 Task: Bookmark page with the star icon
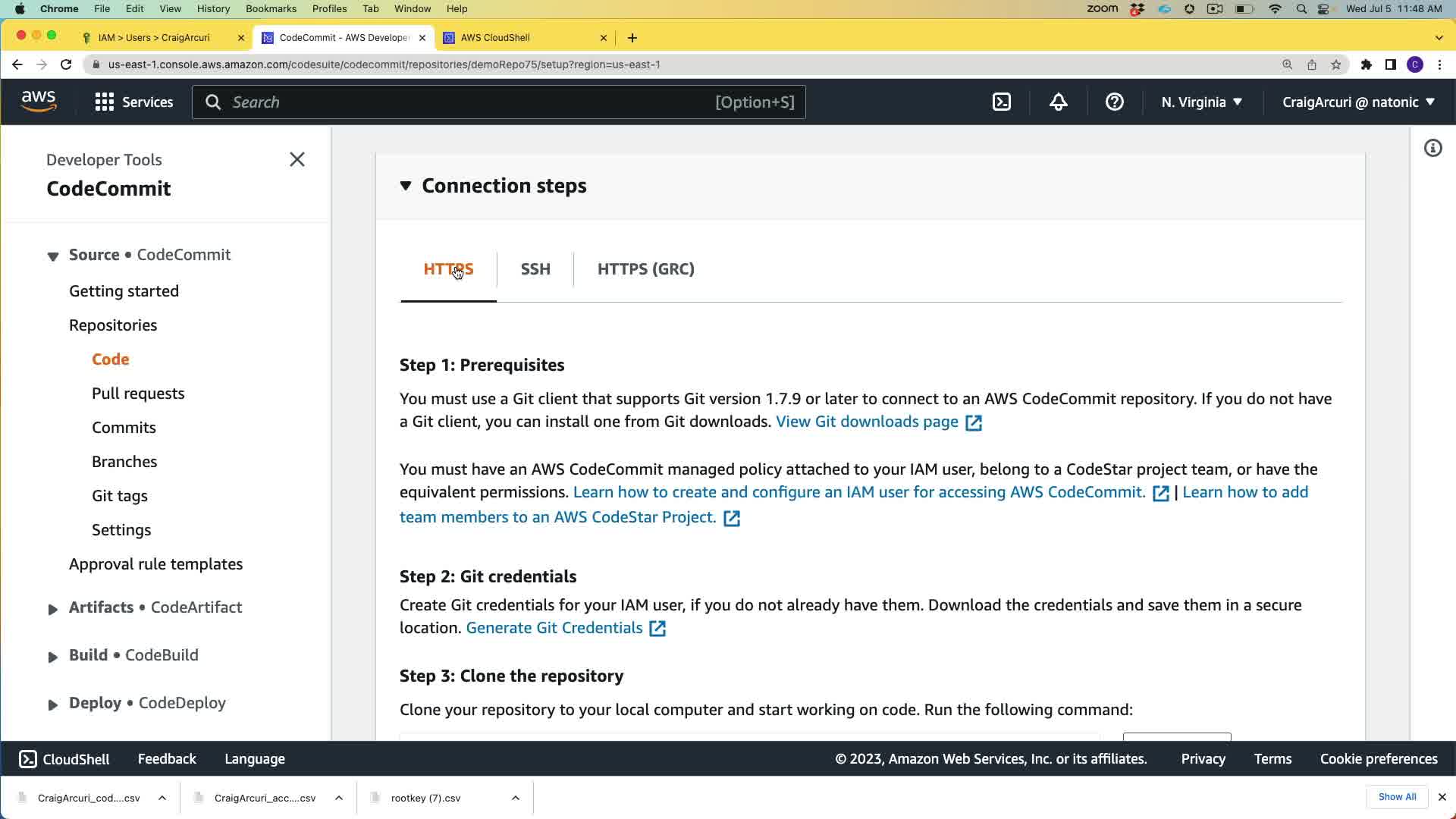(x=1335, y=64)
